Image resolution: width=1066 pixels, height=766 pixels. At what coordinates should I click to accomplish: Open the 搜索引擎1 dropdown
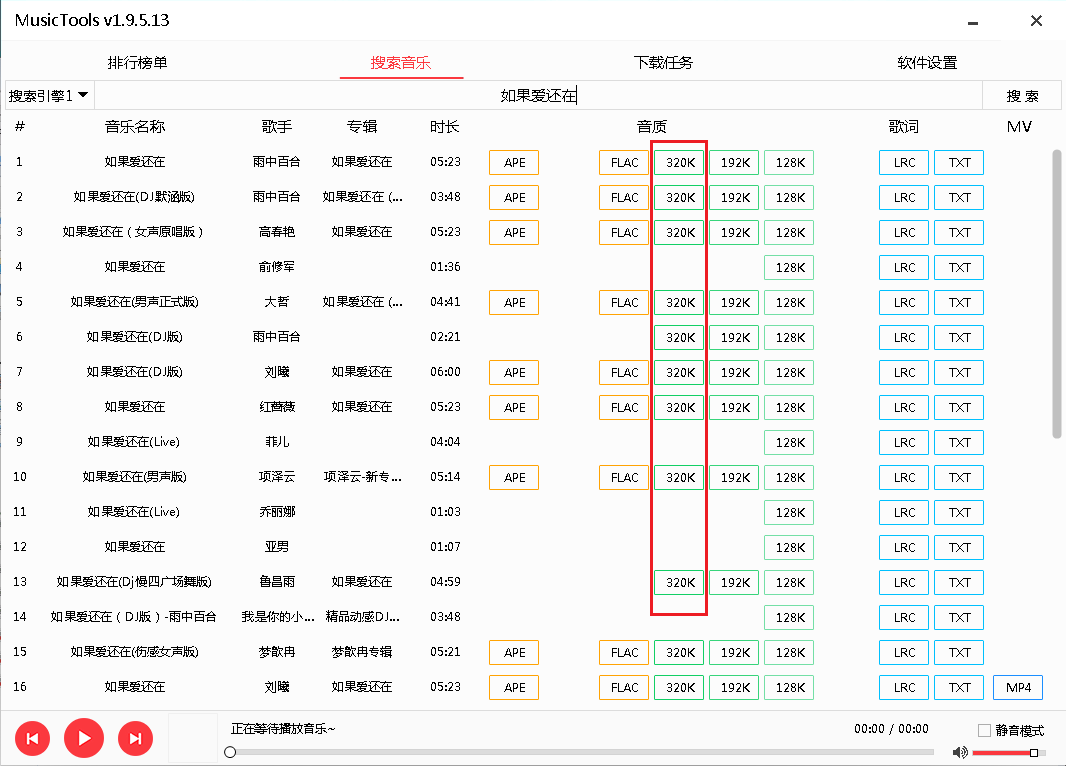pos(49,95)
